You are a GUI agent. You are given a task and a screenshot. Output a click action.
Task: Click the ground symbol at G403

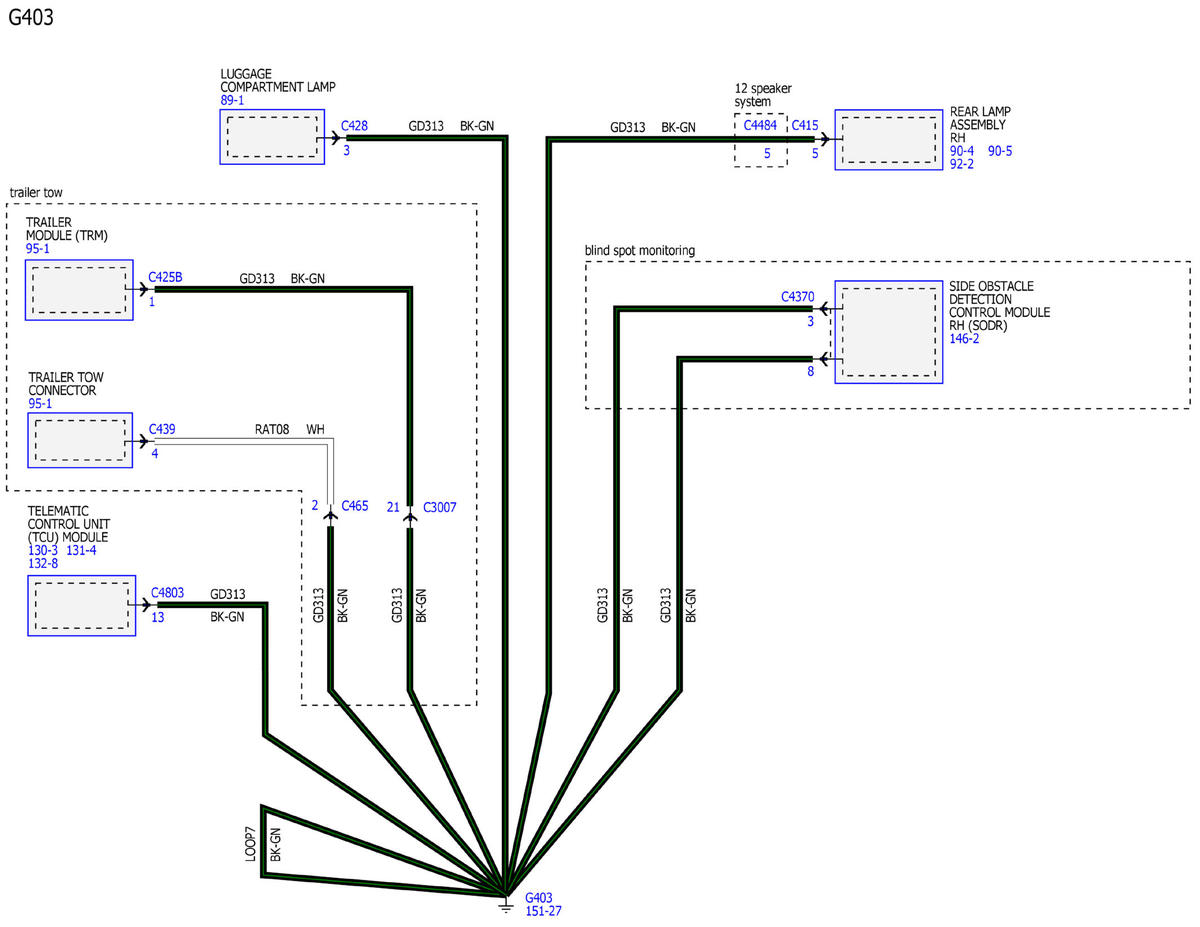pos(507,905)
